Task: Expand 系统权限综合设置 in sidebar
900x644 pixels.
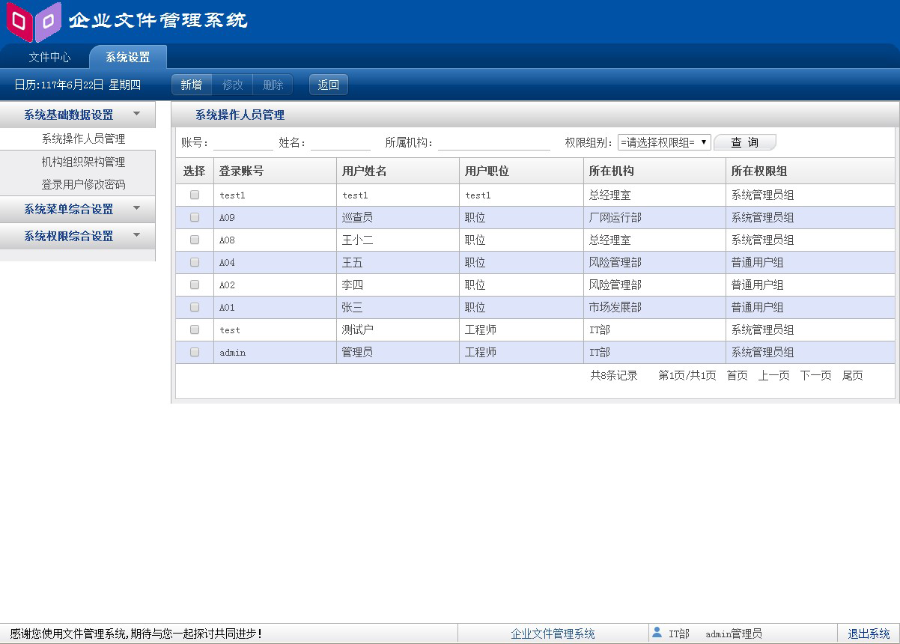Action: [70, 236]
